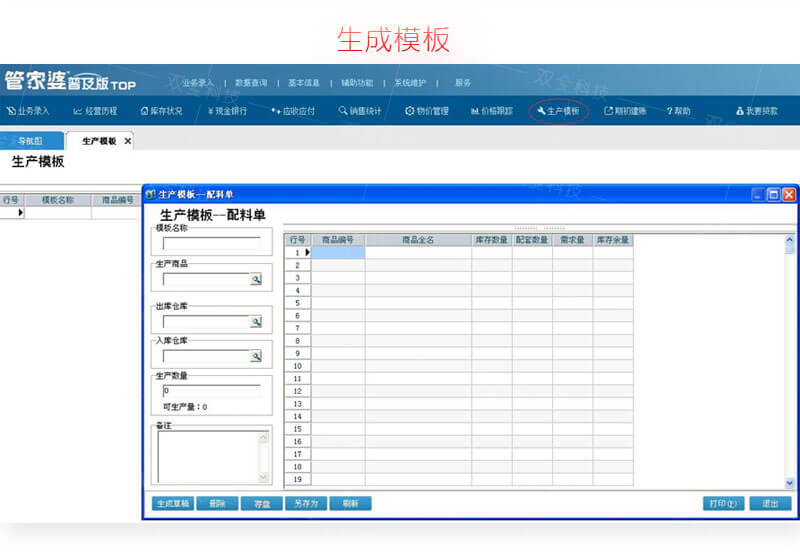Open 业务录入 in the blue toolbar

click(x=28, y=111)
